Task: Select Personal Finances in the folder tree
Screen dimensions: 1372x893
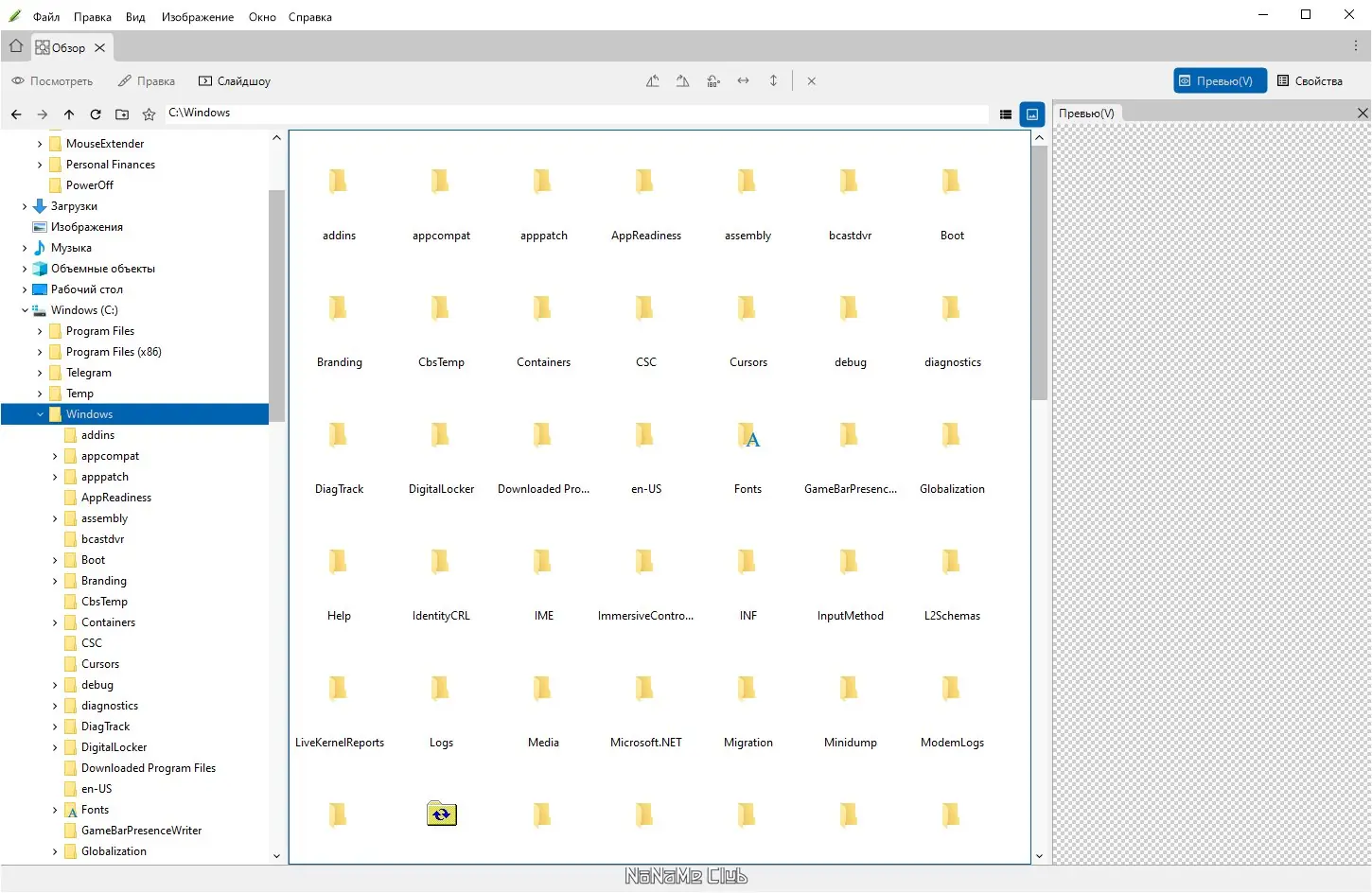Action: 111,165
